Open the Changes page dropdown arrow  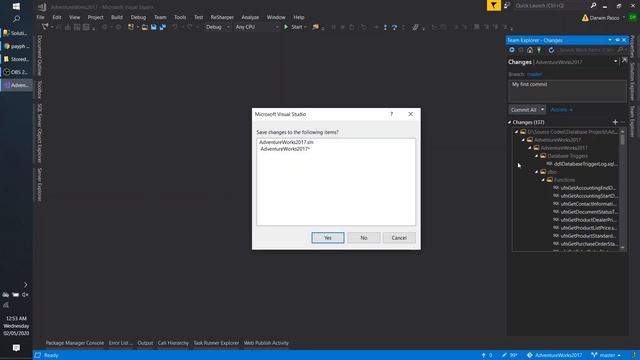click(x=616, y=61)
